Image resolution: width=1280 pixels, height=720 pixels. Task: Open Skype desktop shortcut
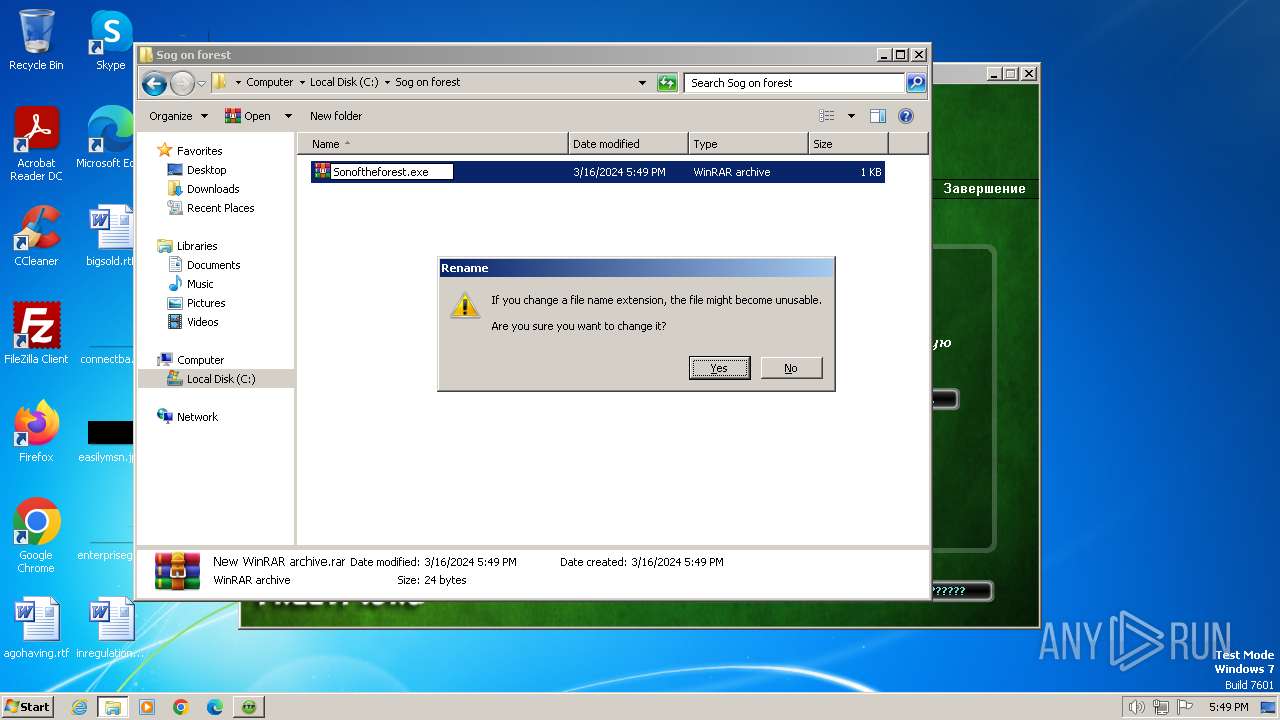pyautogui.click(x=110, y=40)
